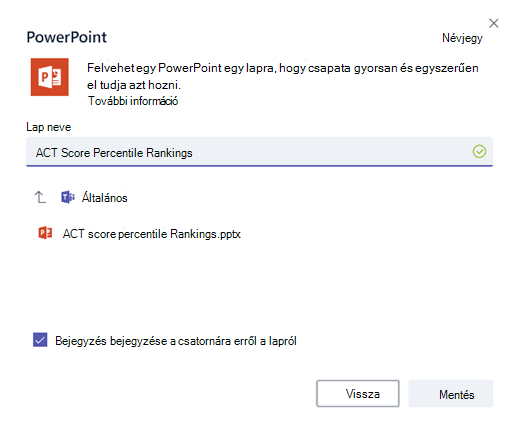Image resolution: width=520 pixels, height=434 pixels.
Task: Click the large PowerPoint app logo
Action: 50,77
